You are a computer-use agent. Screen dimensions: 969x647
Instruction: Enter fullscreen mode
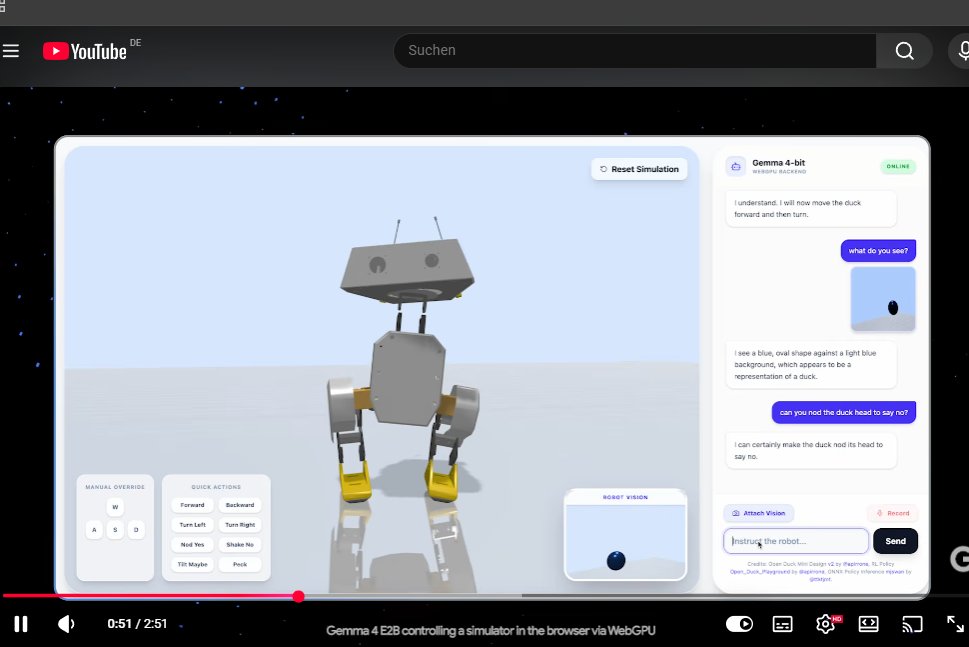[x=955, y=624]
